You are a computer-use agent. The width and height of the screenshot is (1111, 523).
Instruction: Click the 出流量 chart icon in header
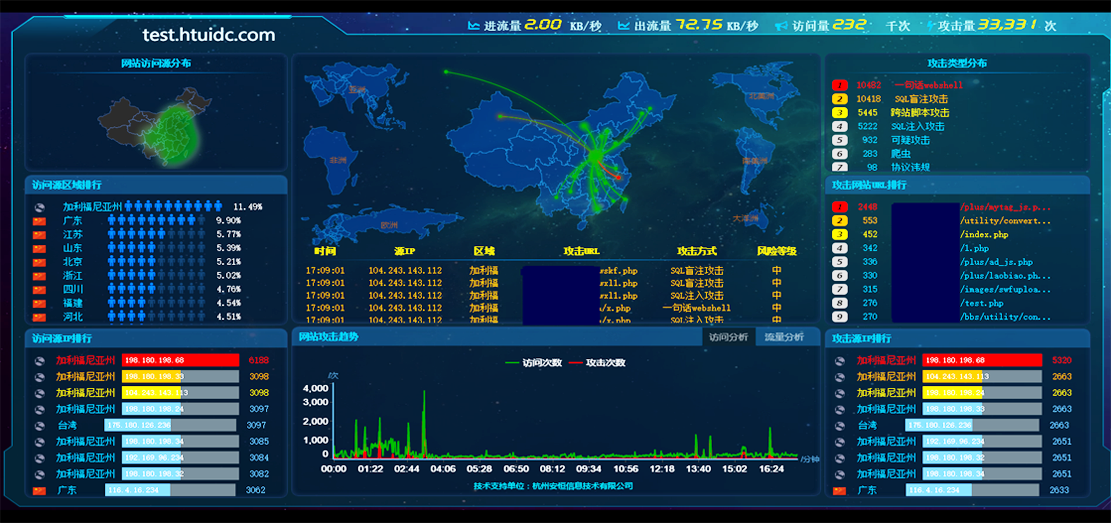click(624, 26)
